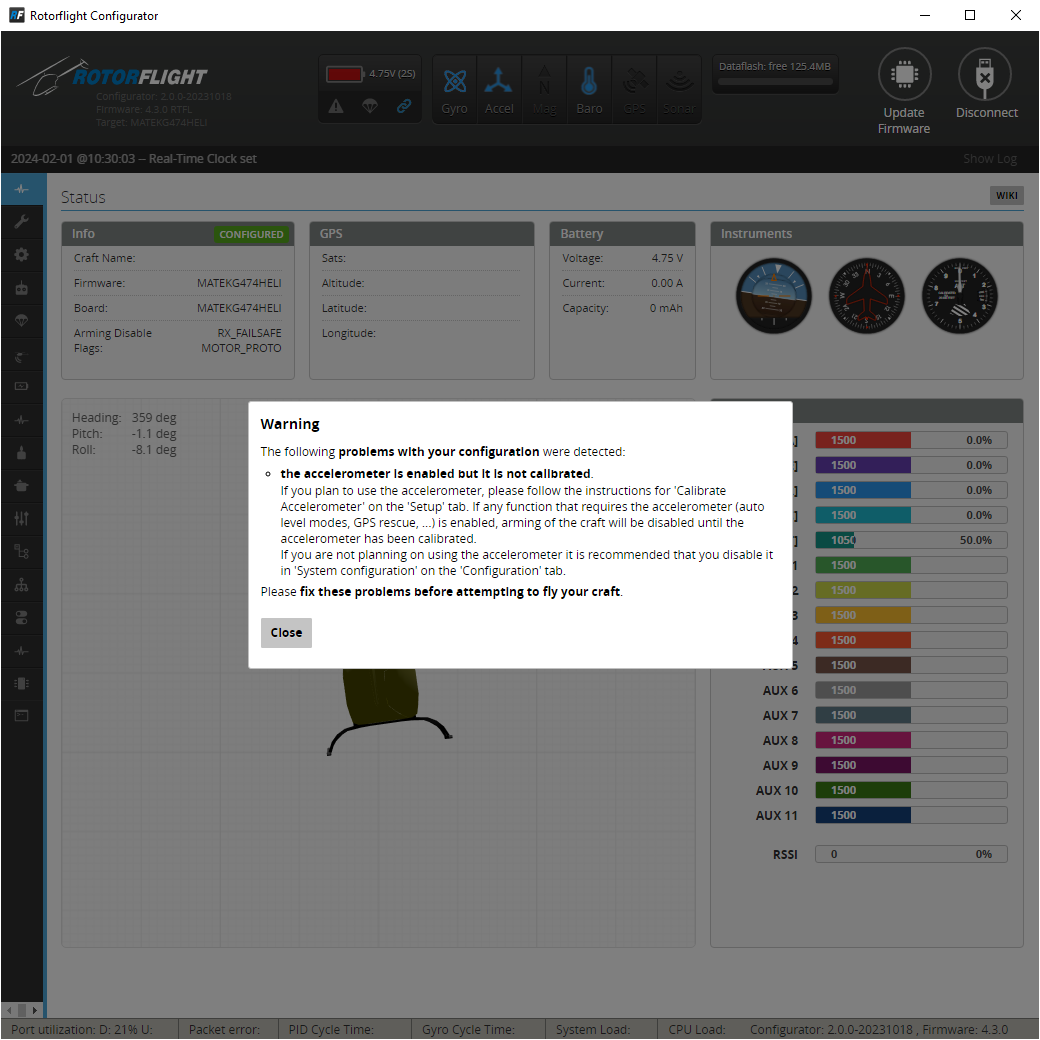This screenshot has height=1040, width=1040.
Task: Click the Disconnect USB button
Action: click(x=986, y=87)
